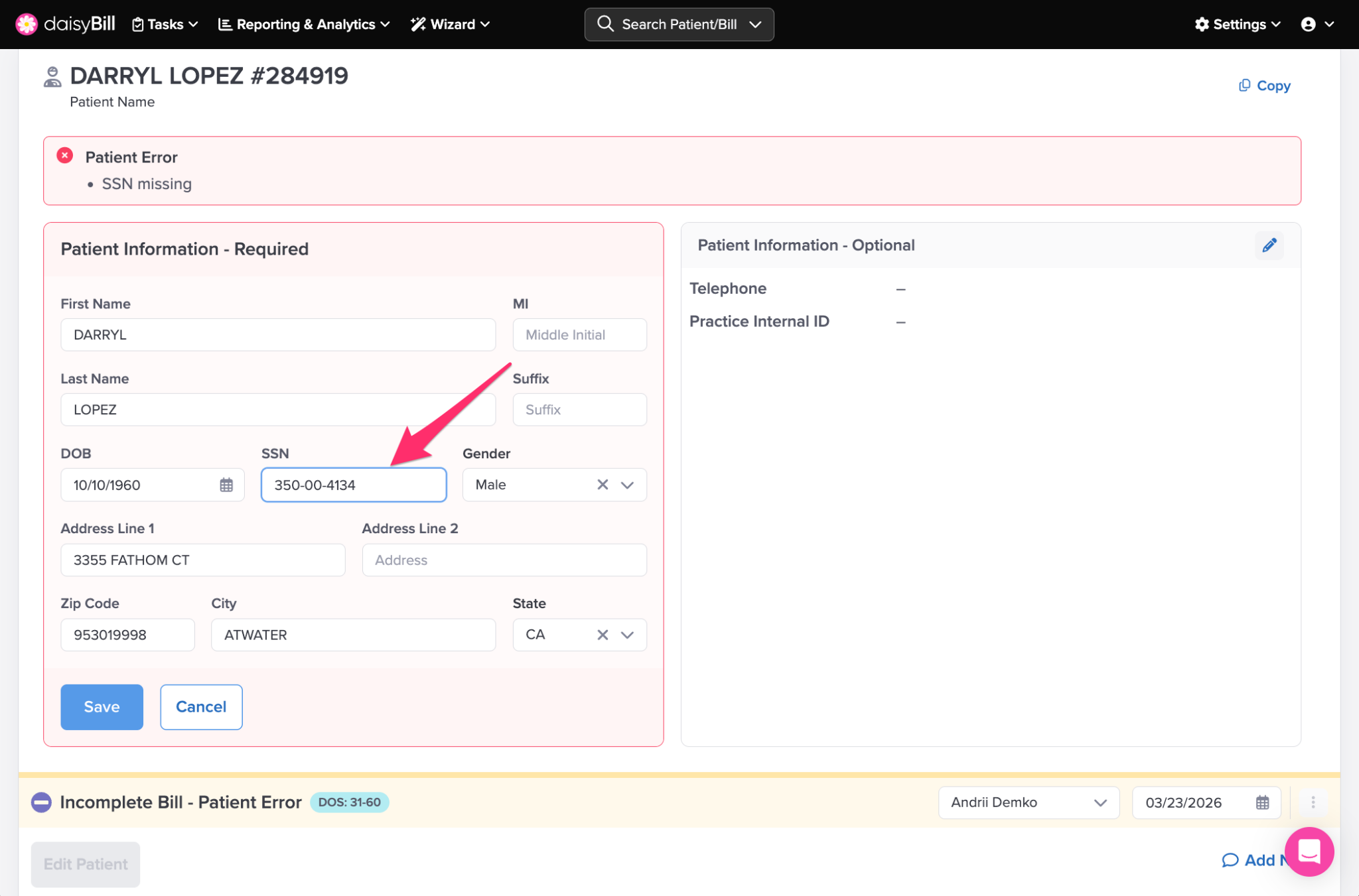Click the daisyBill flower logo
The width and height of the screenshot is (1359, 896).
(27, 25)
